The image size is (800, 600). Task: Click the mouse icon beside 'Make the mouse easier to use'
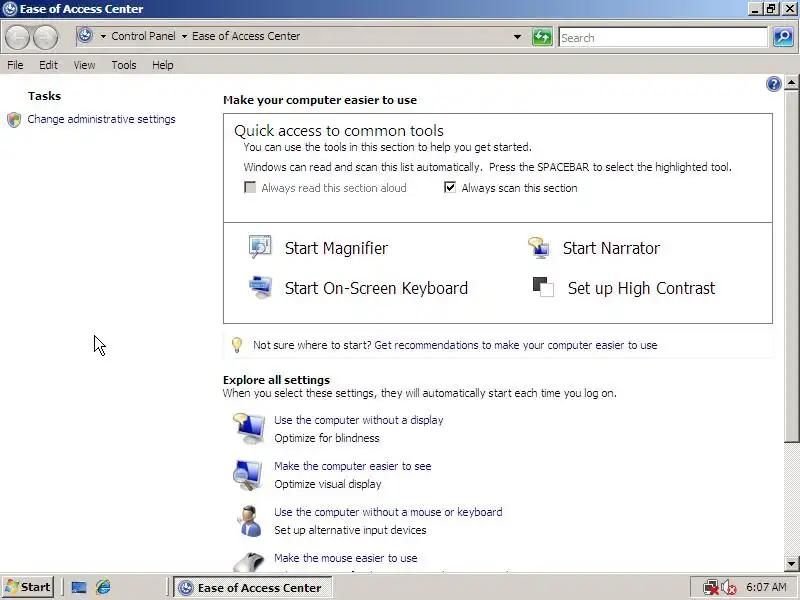click(248, 562)
